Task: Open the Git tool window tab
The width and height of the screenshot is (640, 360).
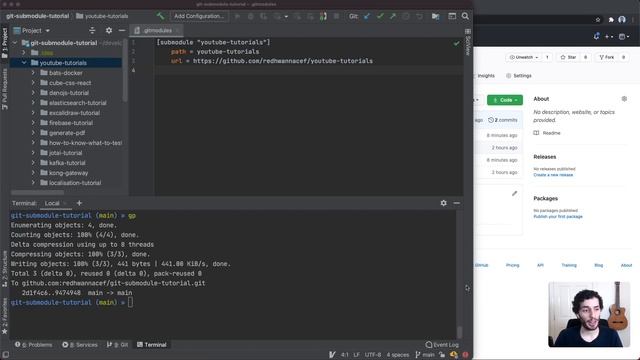Action: [x=118, y=344]
